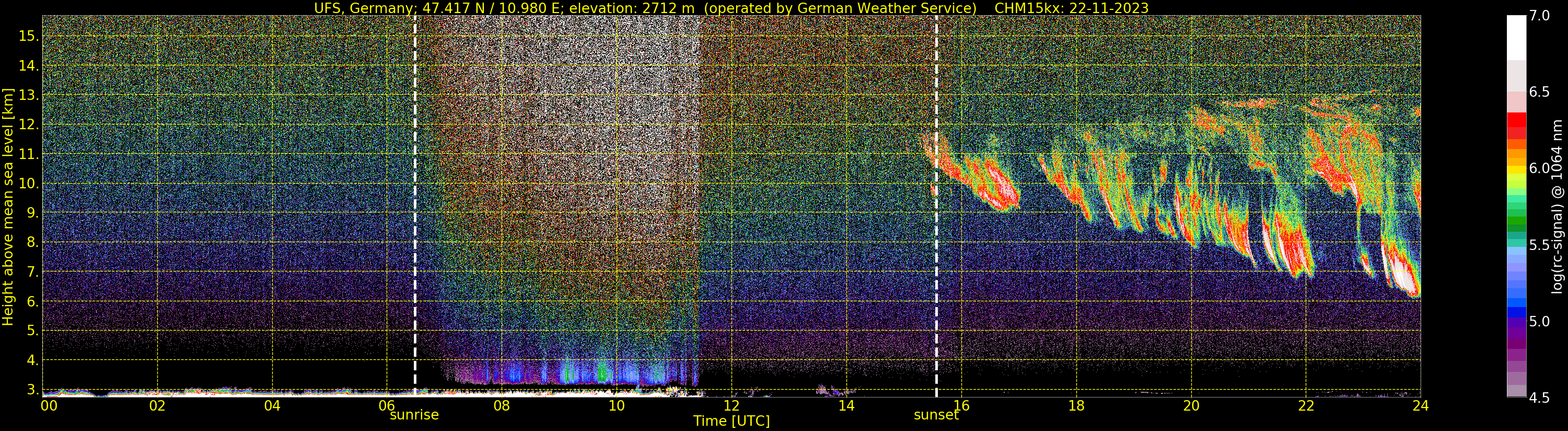The height and width of the screenshot is (431, 1568).
Task: Click time tick label '06'
Action: click(387, 405)
